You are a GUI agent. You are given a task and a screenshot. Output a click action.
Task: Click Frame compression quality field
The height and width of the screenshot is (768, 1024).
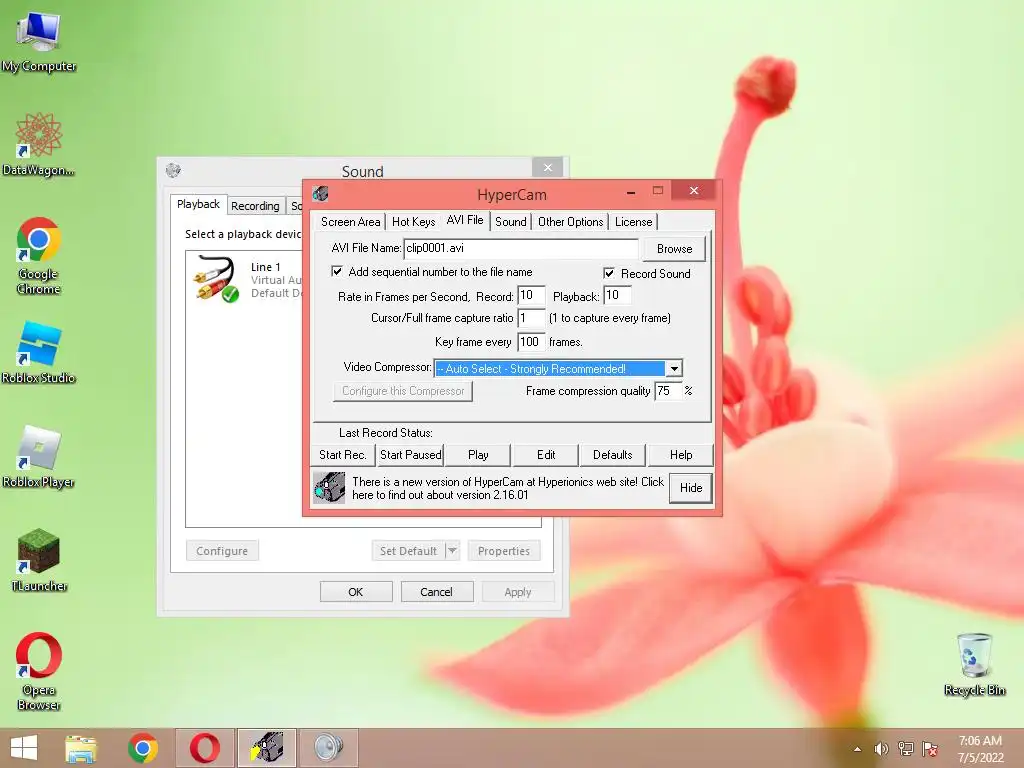coord(667,391)
